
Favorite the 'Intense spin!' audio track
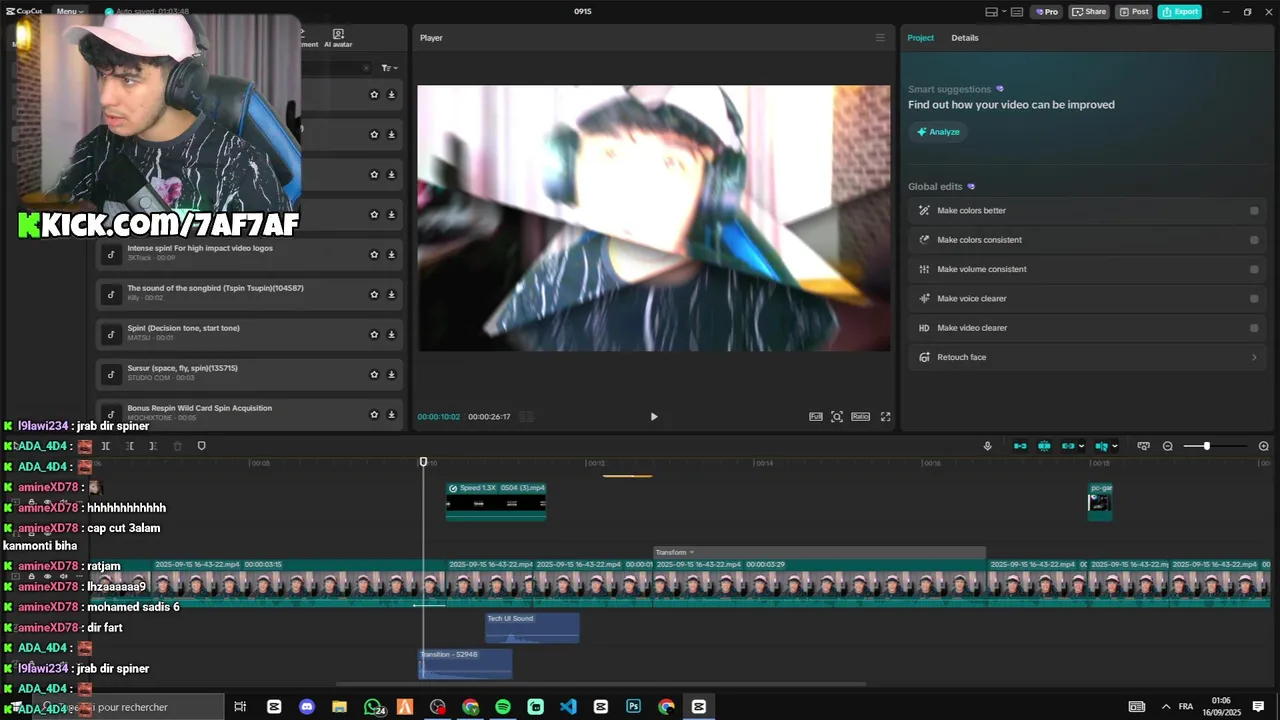pyautogui.click(x=374, y=254)
